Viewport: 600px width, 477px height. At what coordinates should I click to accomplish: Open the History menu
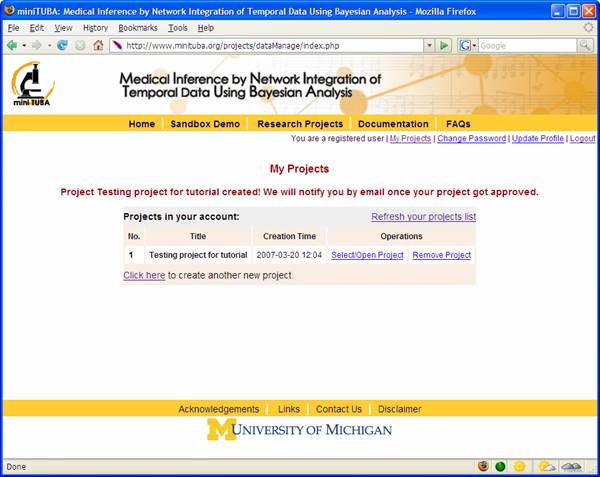[x=96, y=28]
